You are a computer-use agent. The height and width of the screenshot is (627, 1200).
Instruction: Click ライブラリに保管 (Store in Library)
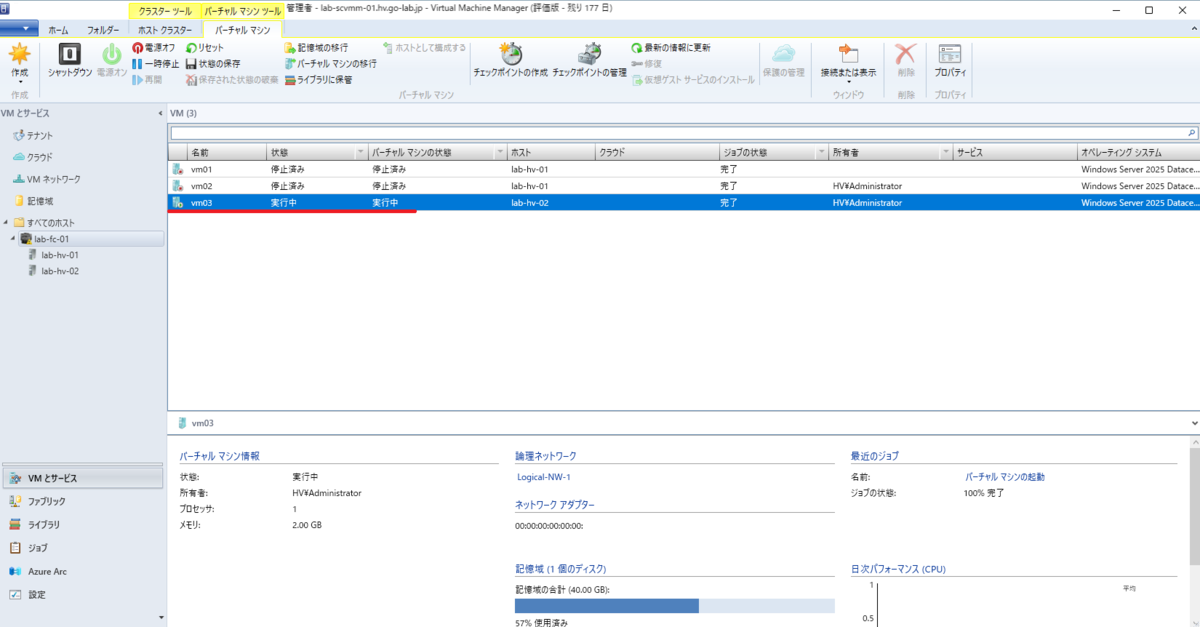(318, 80)
